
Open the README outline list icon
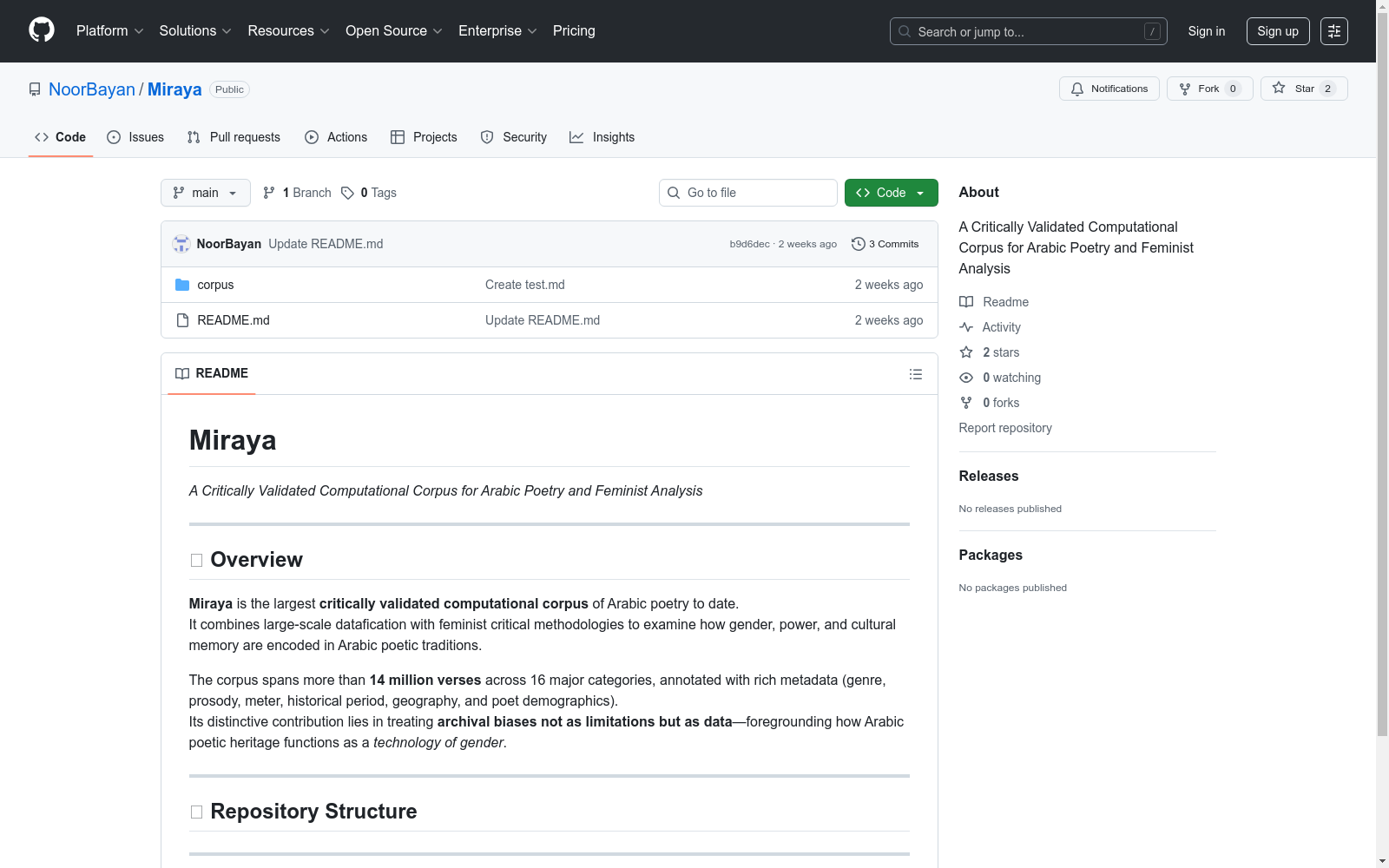(x=916, y=374)
